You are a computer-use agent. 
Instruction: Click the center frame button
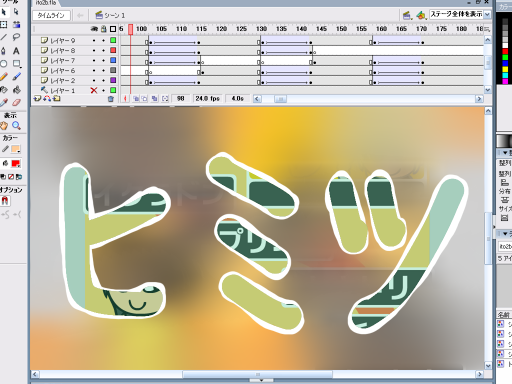[125, 99]
